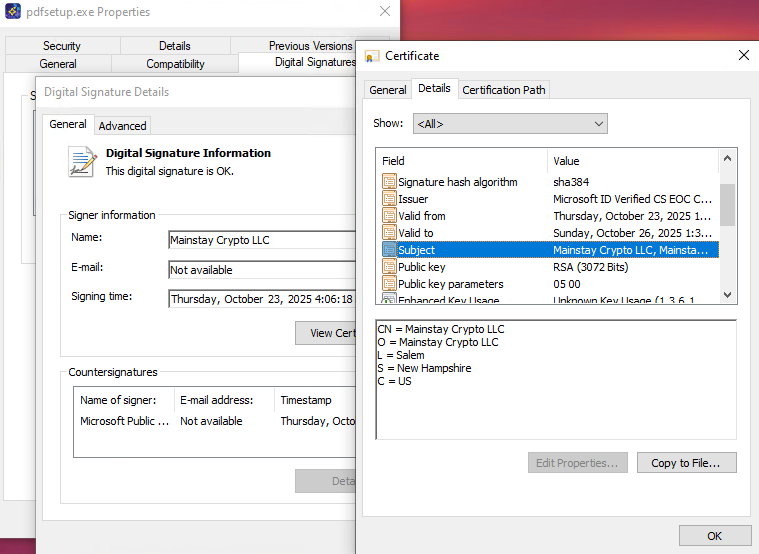This screenshot has width=759, height=554.
Task: Click the Public key field icon
Action: tap(390, 267)
